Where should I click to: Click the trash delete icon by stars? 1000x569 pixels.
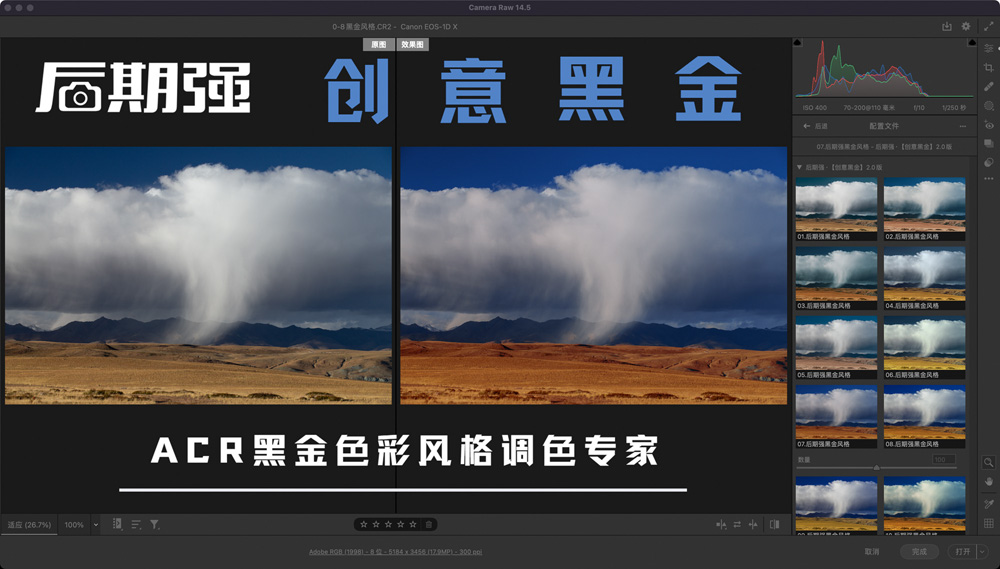(x=429, y=524)
